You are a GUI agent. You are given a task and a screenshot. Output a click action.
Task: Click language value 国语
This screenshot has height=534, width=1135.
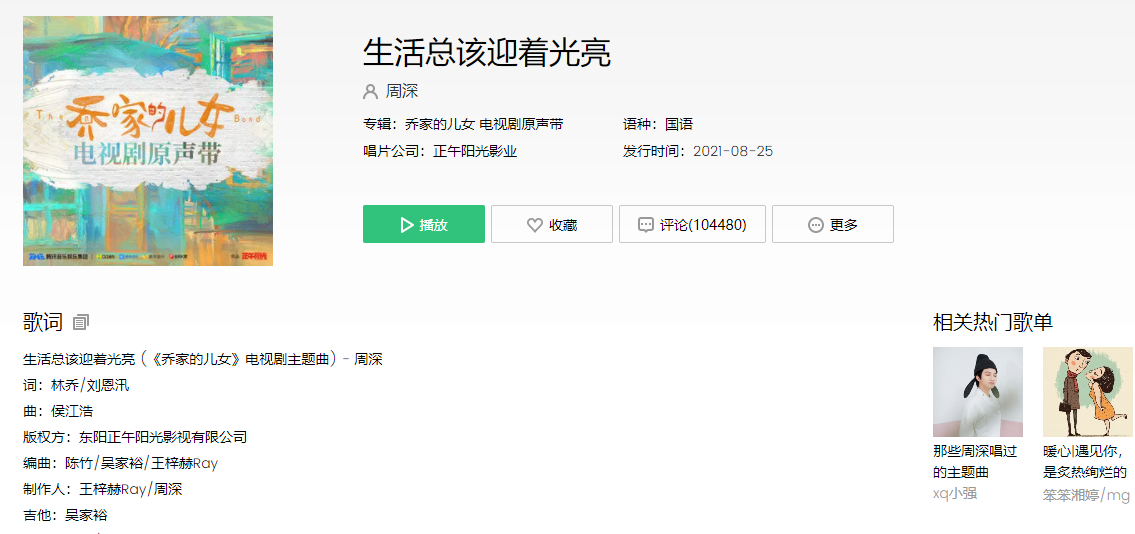[x=679, y=124]
